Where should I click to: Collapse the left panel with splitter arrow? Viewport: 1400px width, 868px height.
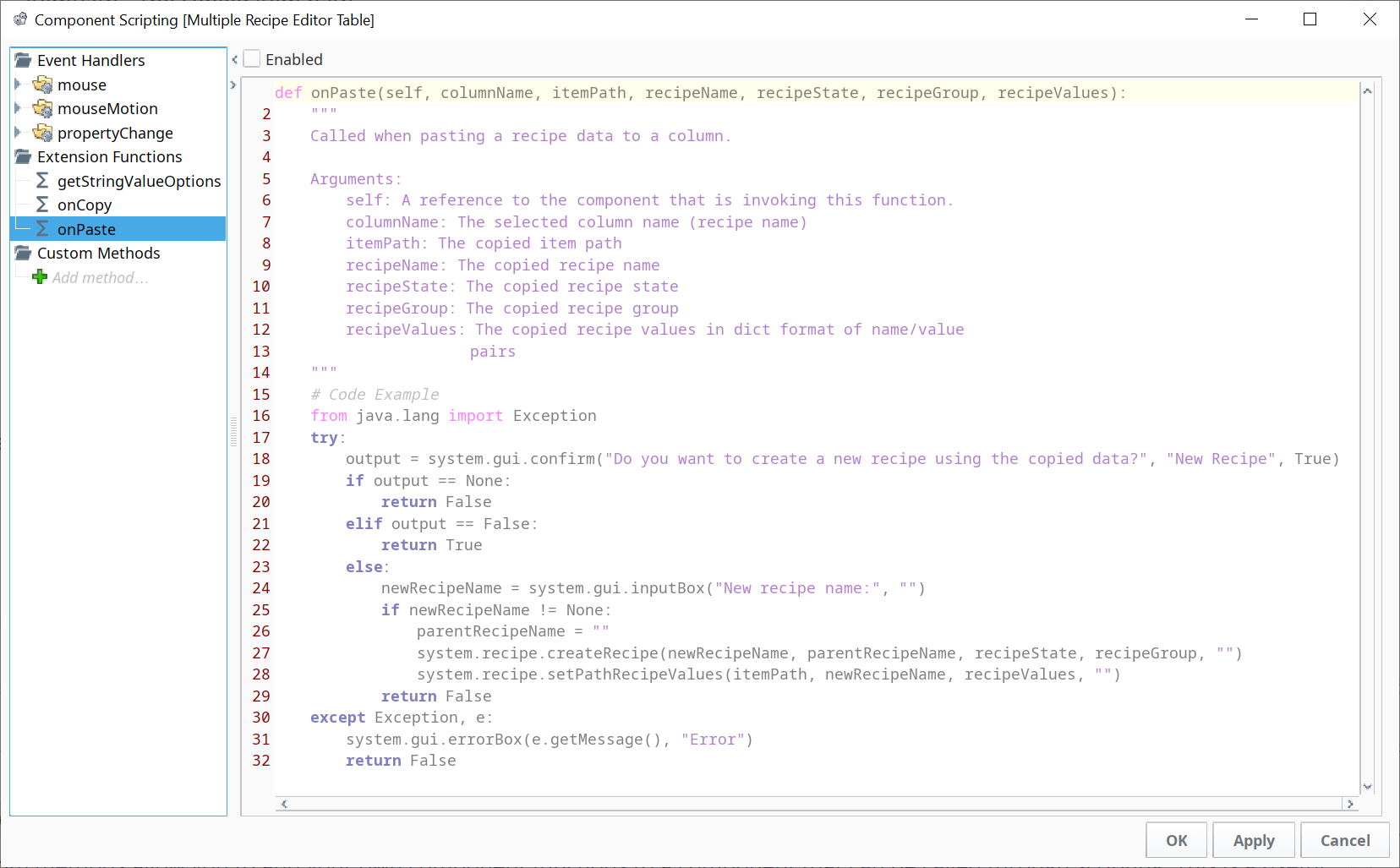(234, 60)
